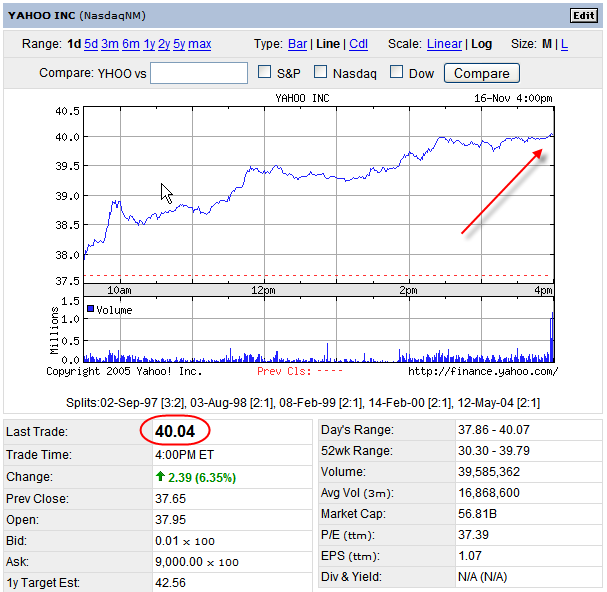607x592 pixels.
Task: Switch chart size to L
Action: tap(564, 44)
